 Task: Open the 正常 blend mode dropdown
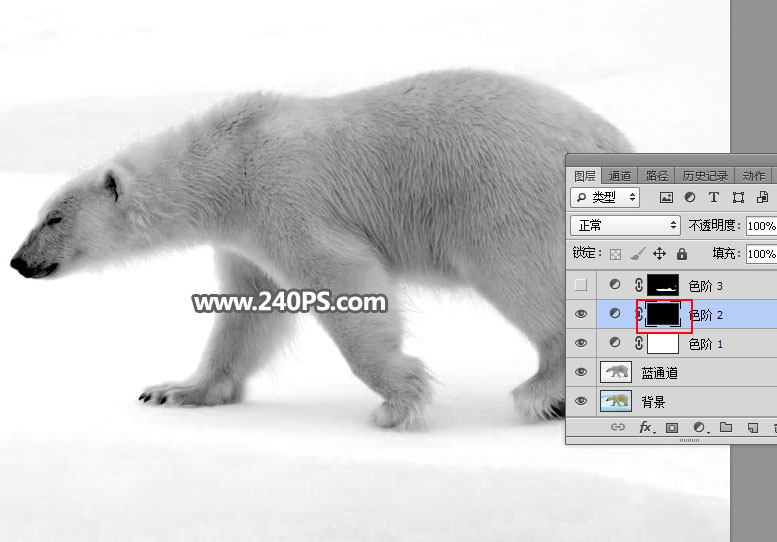[625, 225]
